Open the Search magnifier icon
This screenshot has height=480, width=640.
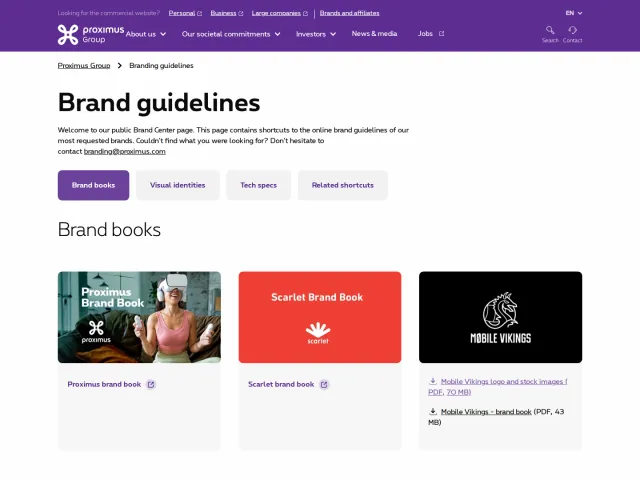(550, 30)
